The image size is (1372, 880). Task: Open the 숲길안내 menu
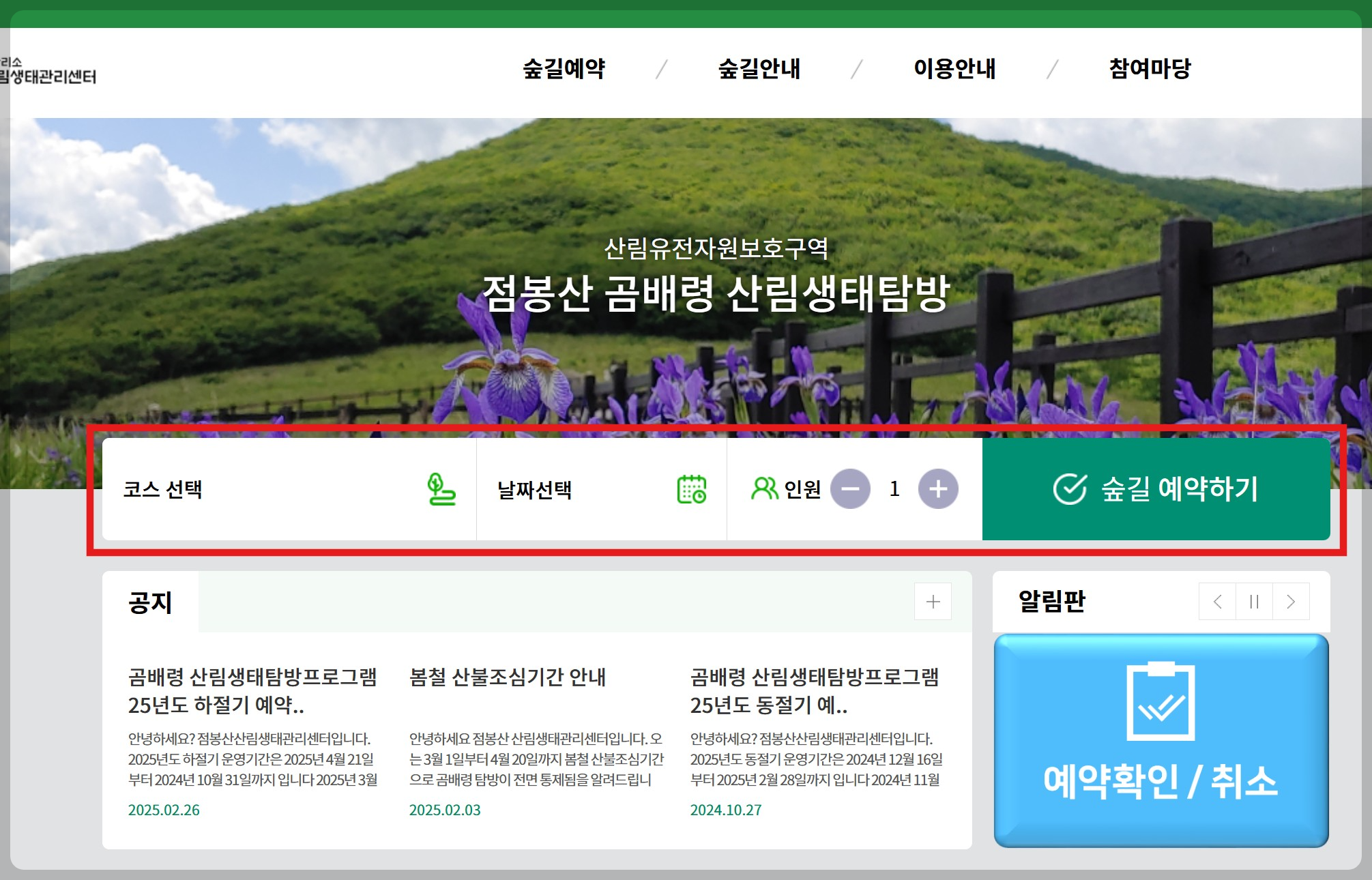(759, 69)
